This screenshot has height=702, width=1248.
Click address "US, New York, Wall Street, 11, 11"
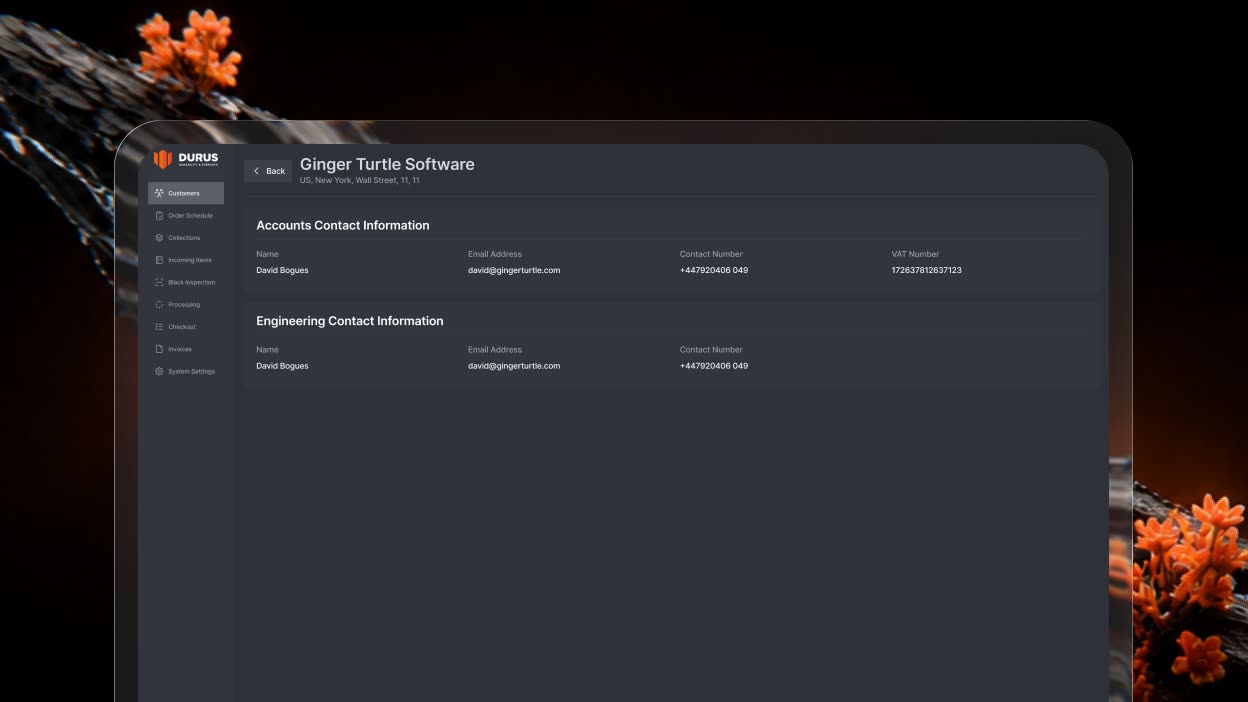tap(359, 181)
